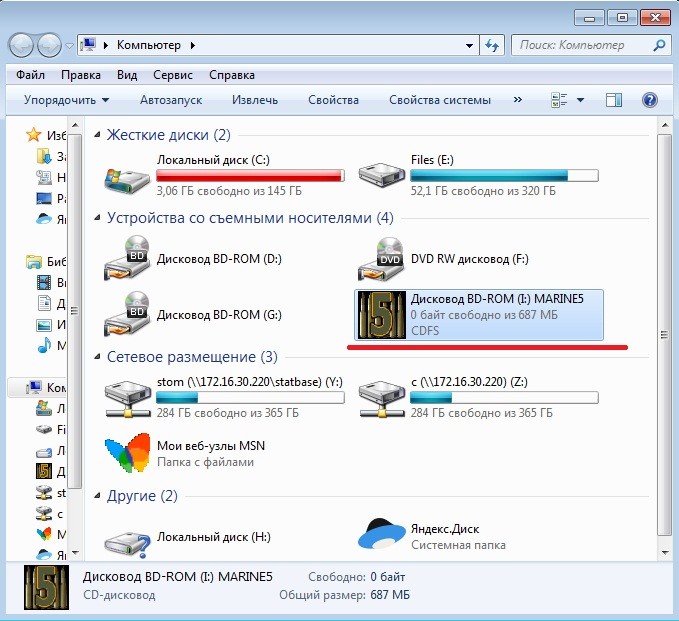Click the Автозапуск toolbar button

click(x=171, y=100)
